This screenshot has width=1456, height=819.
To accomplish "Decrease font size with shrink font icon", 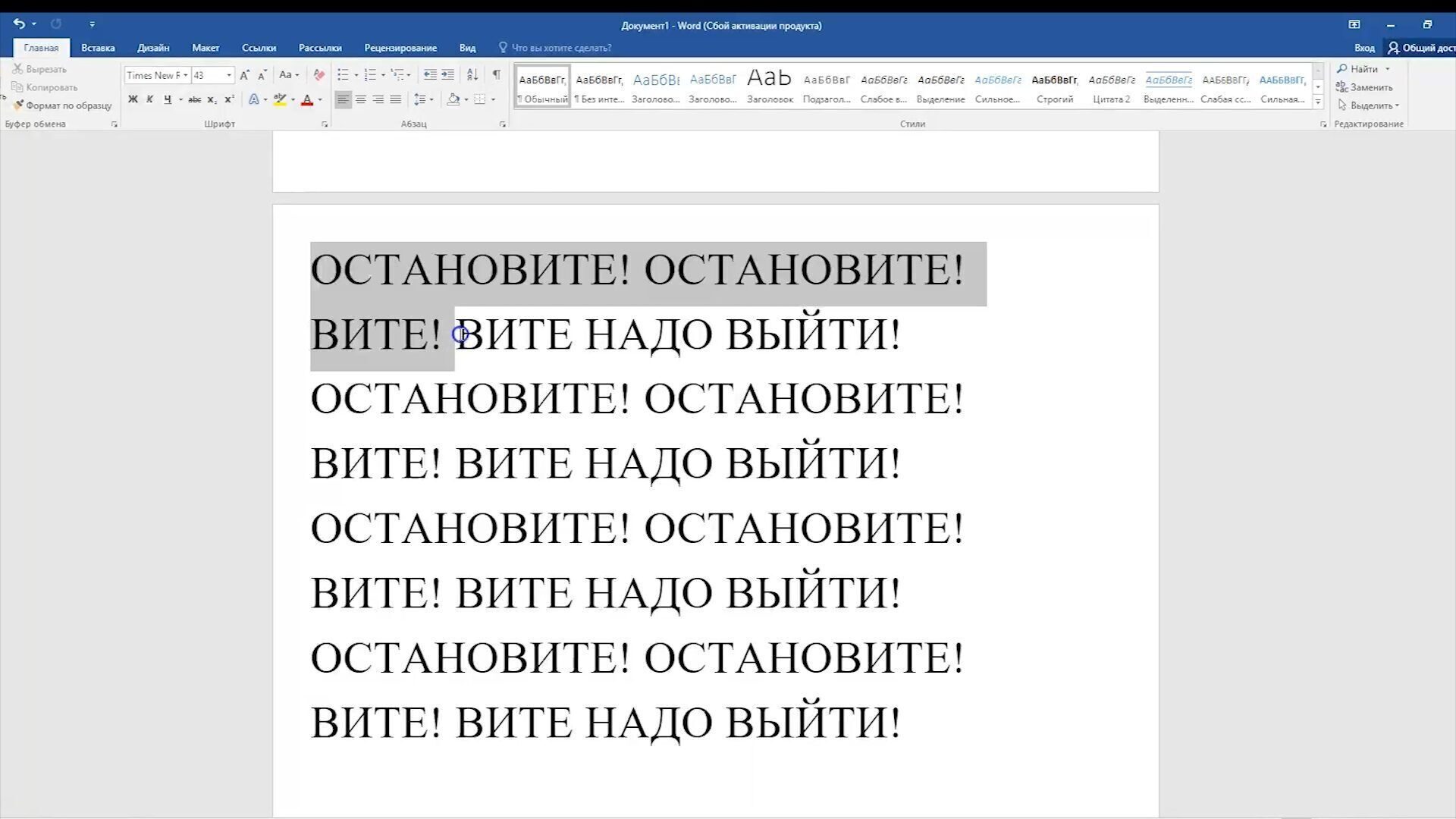I will [262, 75].
